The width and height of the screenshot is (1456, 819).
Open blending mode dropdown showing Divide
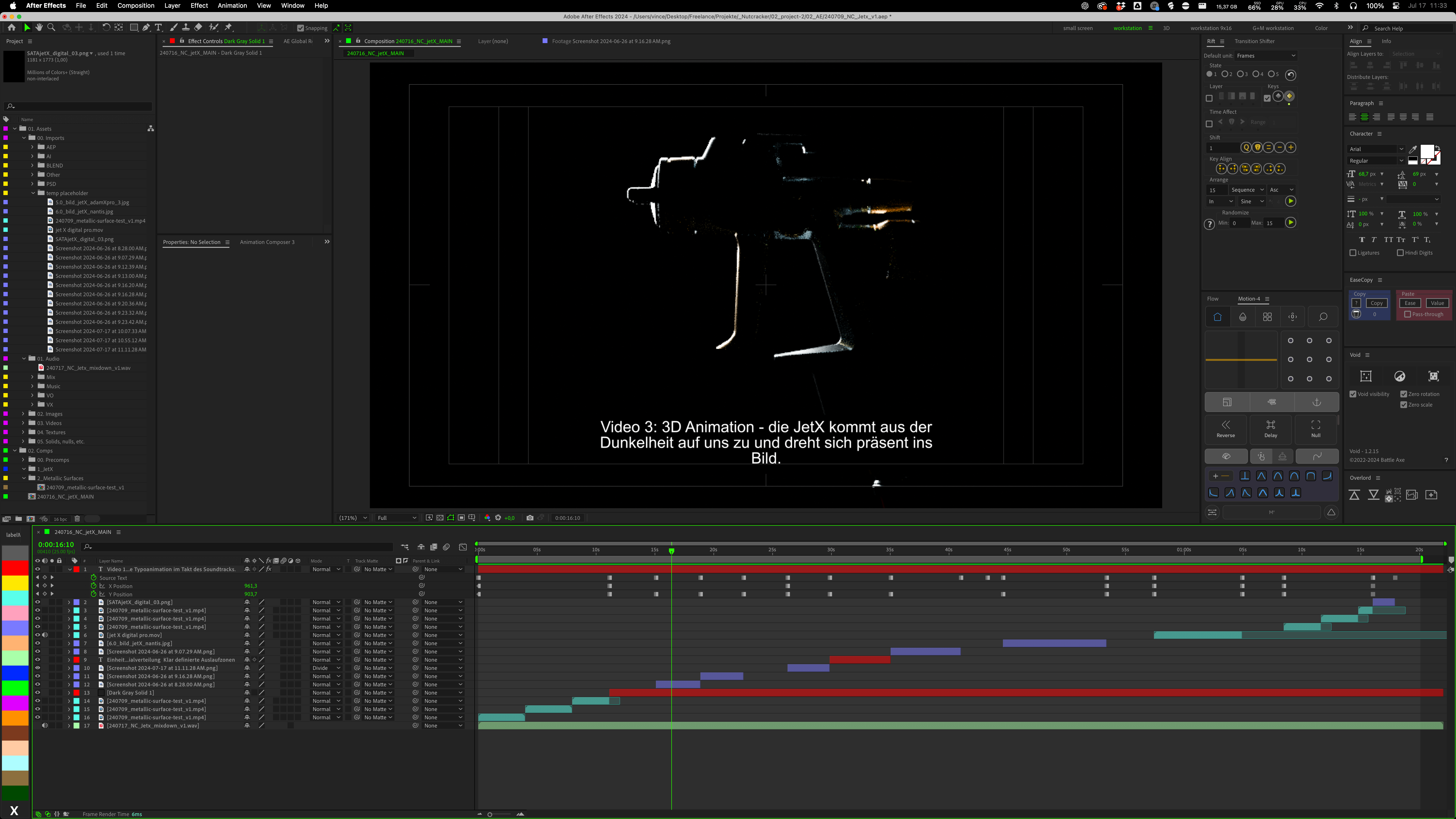tap(326, 668)
